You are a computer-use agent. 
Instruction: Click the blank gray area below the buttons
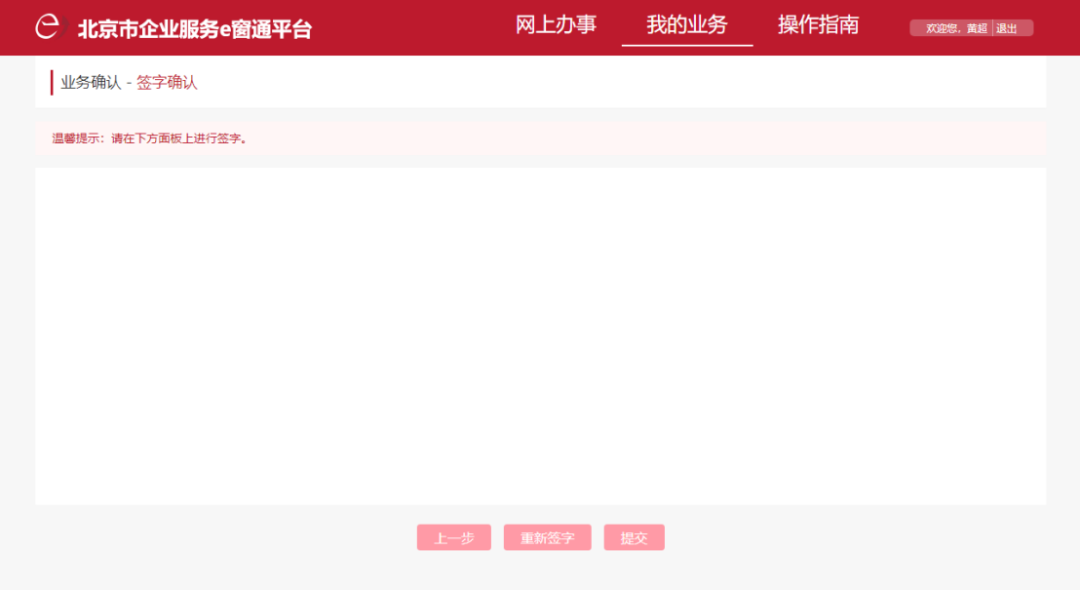[541, 571]
